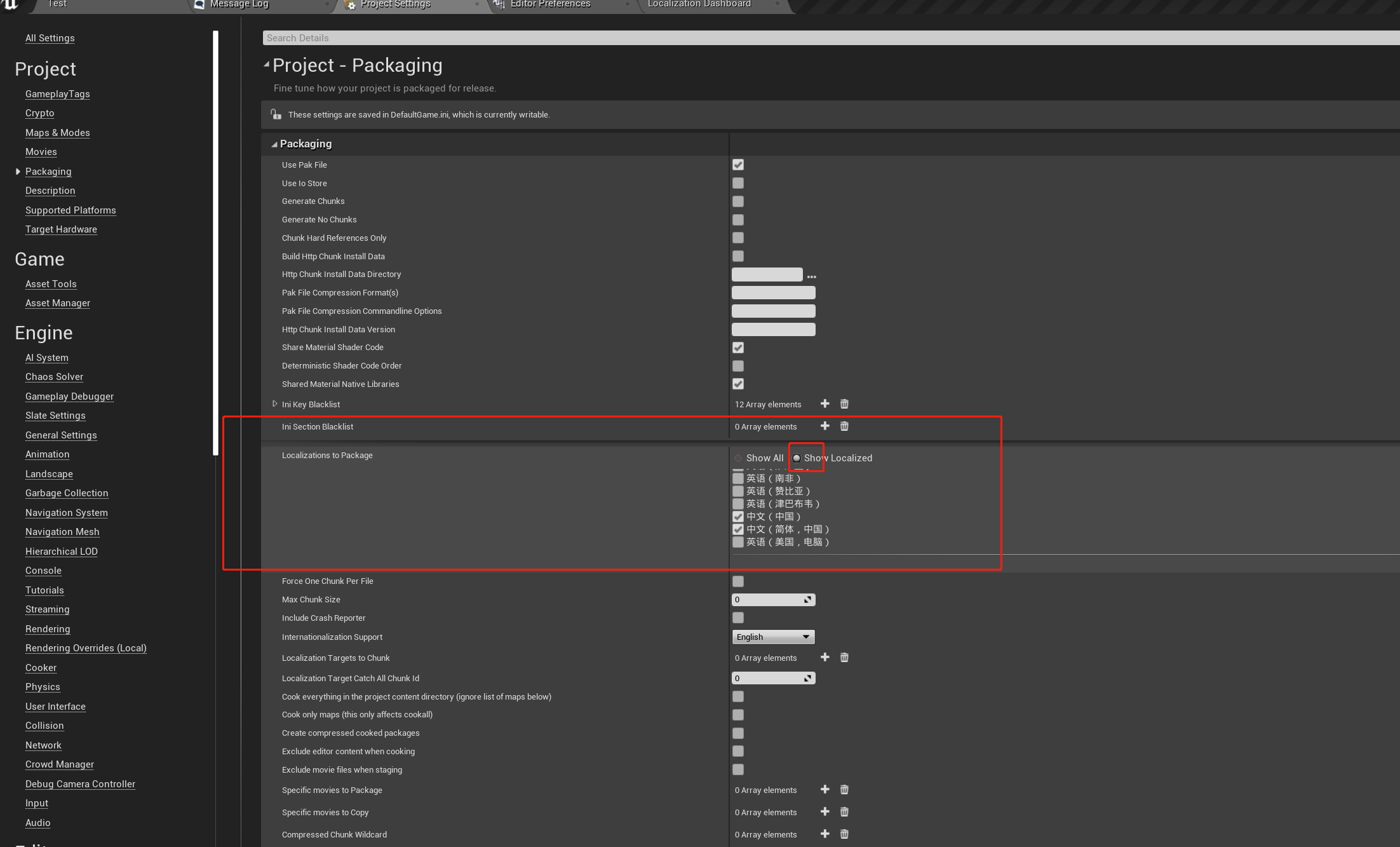This screenshot has height=847, width=1400.
Task: Switch to the Localization Dashboard tab
Action: pos(699,4)
